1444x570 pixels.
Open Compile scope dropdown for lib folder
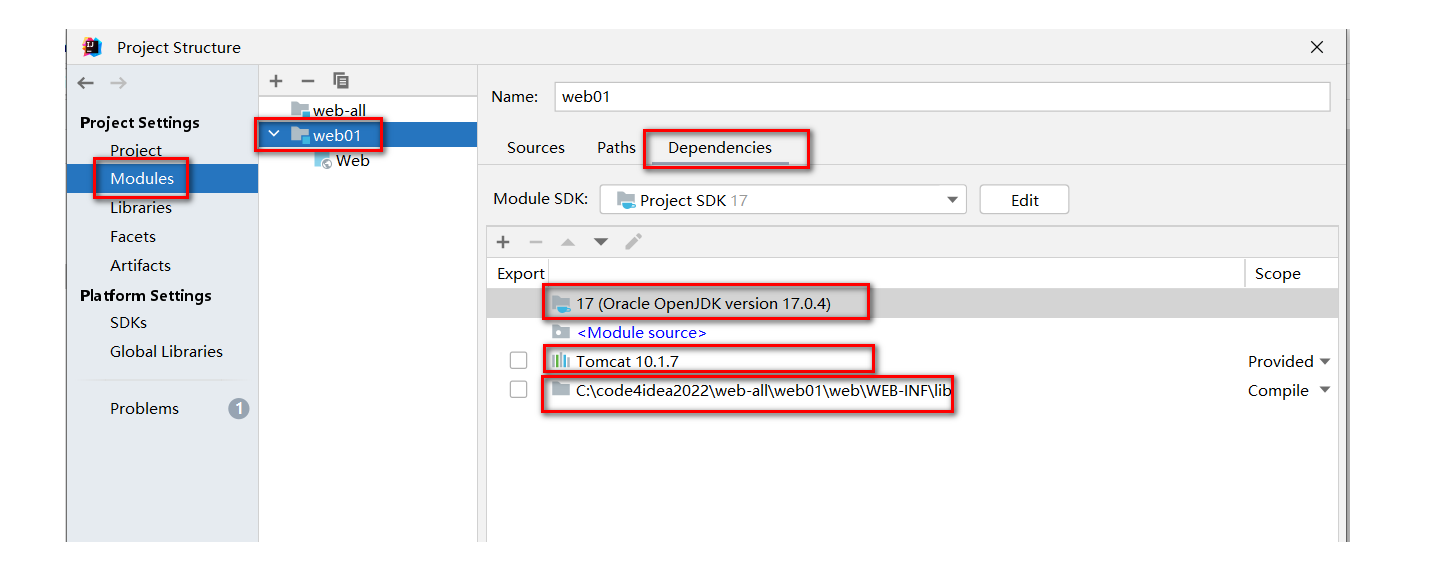pos(1325,390)
